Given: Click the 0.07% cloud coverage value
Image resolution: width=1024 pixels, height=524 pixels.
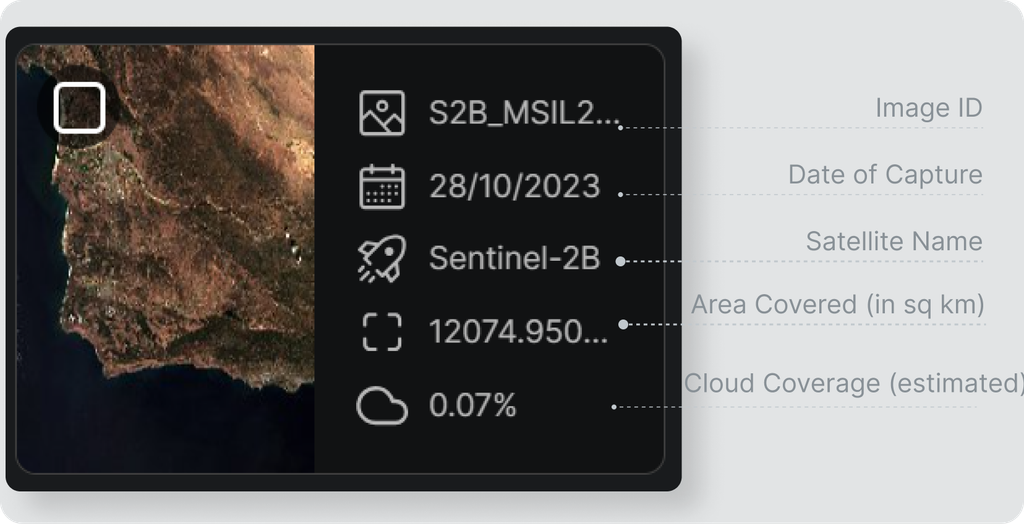Looking at the screenshot, I should pos(473,406).
